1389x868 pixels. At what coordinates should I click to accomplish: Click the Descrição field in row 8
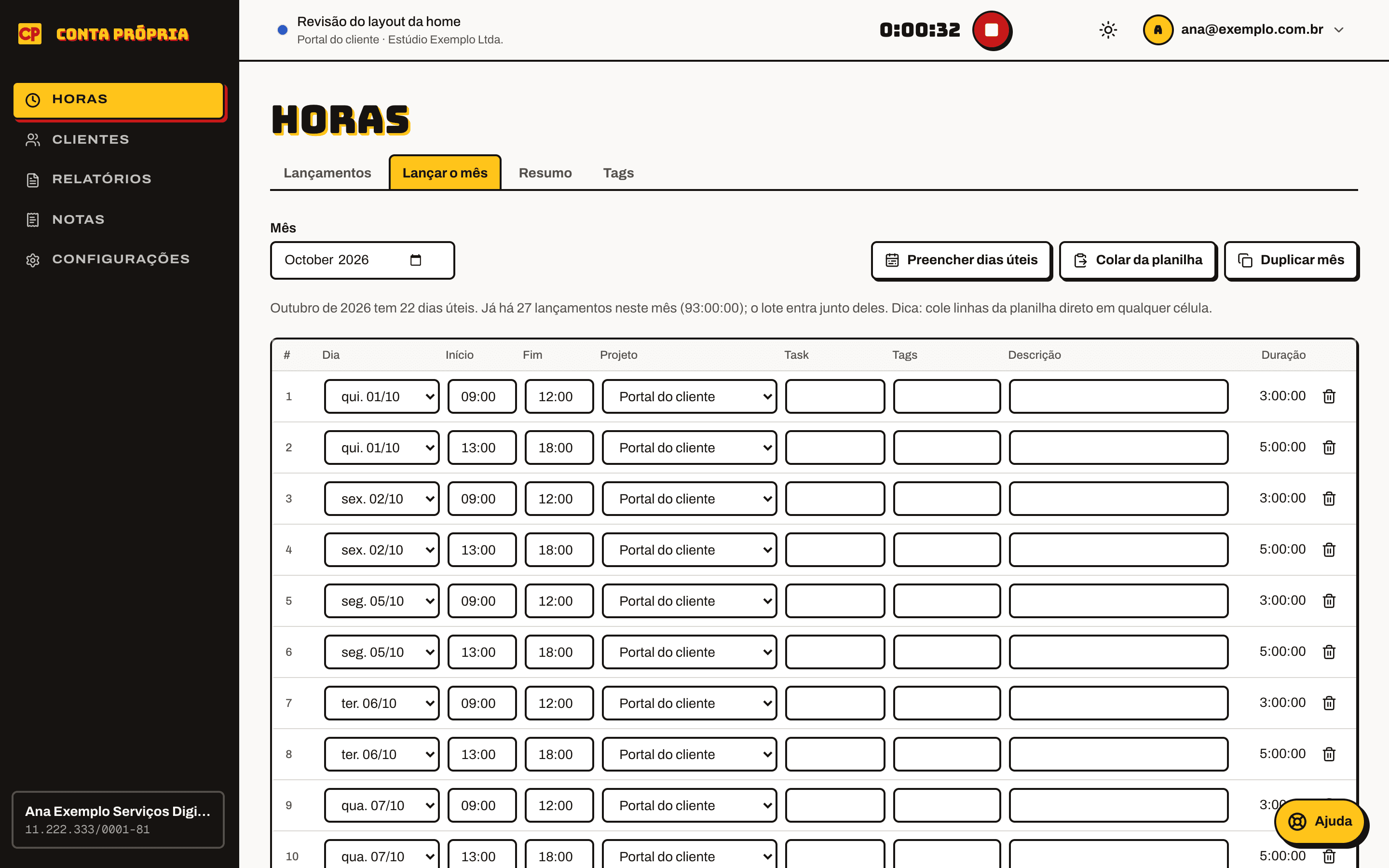[1118, 754]
